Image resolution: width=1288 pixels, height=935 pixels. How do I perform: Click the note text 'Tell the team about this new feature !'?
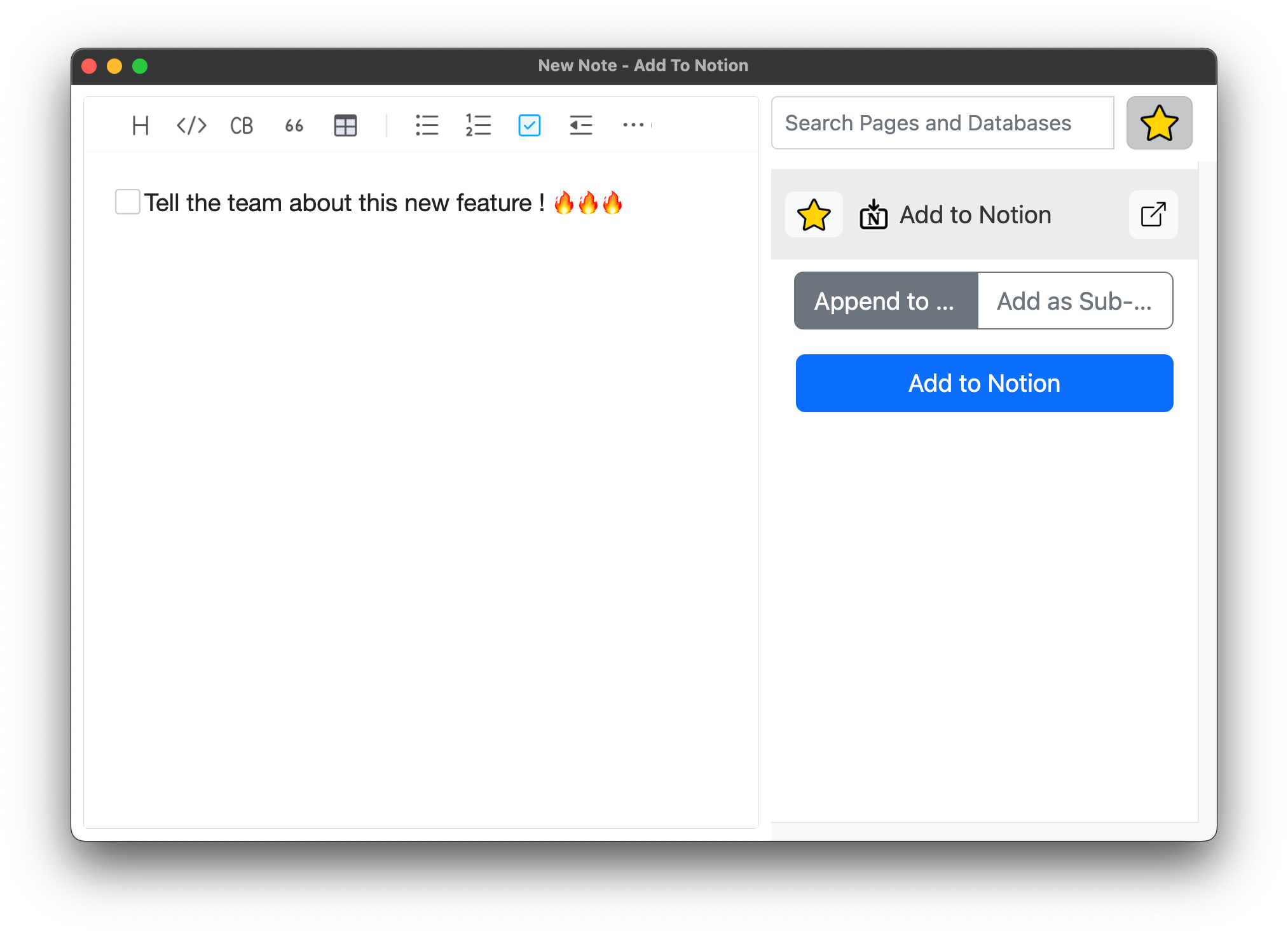coord(345,203)
